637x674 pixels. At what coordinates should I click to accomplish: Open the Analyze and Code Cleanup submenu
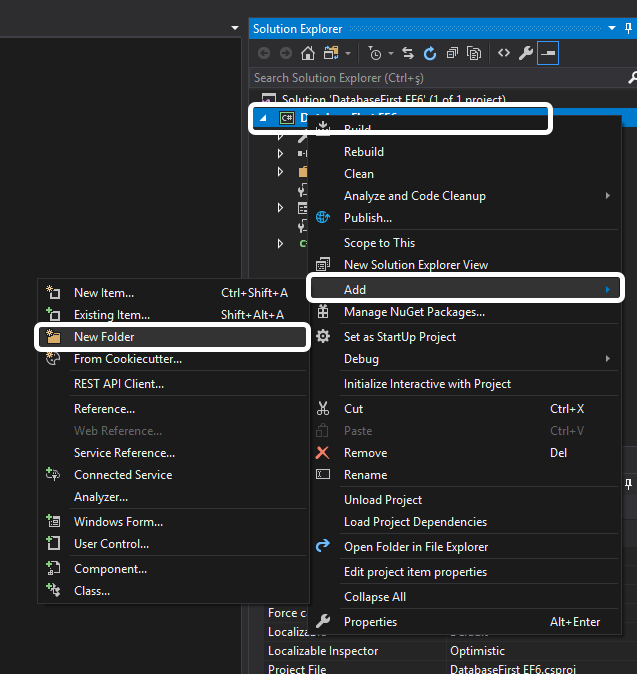pyautogui.click(x=465, y=196)
